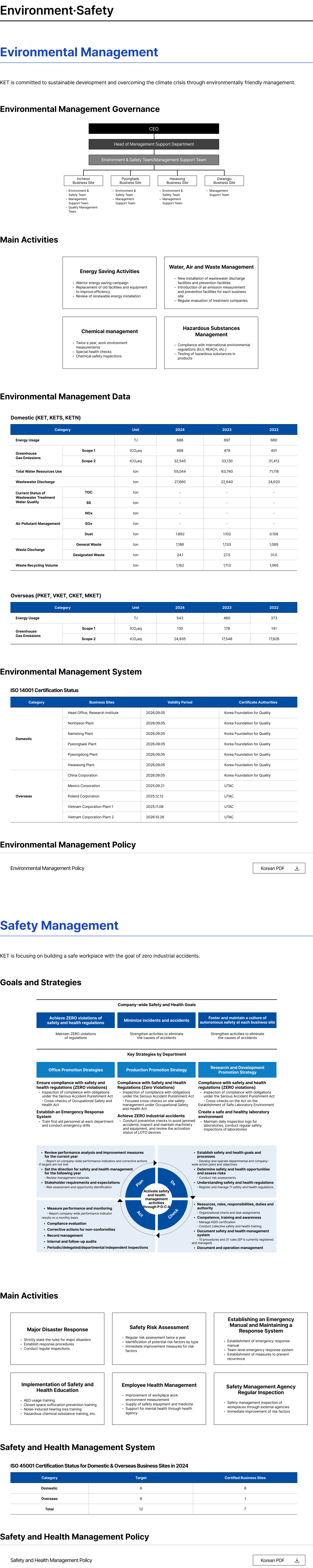313x1568 pixels.
Task: Select the 'Air Pollutant Management' row label
Action: pyautogui.click(x=38, y=524)
